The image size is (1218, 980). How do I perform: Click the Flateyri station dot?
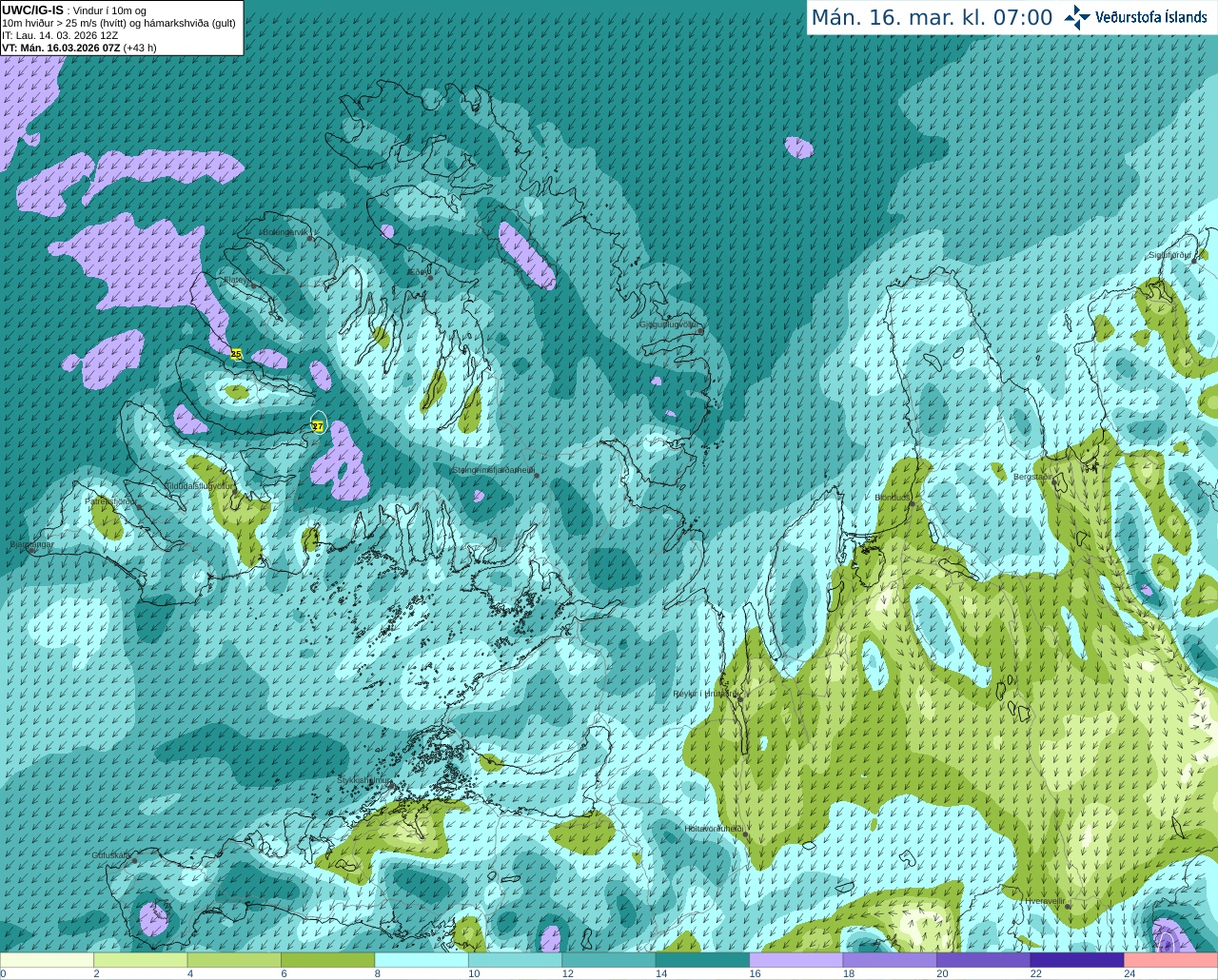point(253,284)
